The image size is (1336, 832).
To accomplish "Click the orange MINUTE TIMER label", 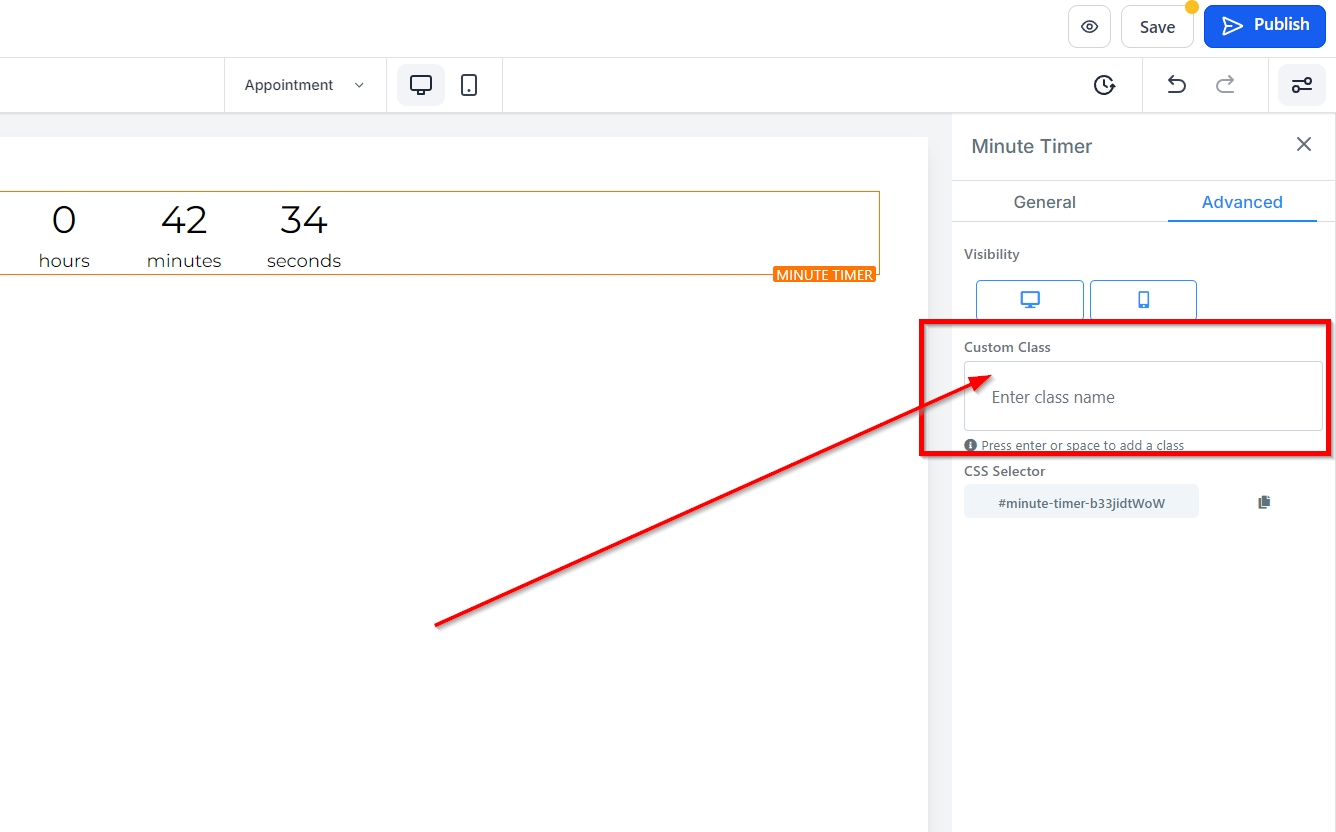I will pos(824,275).
